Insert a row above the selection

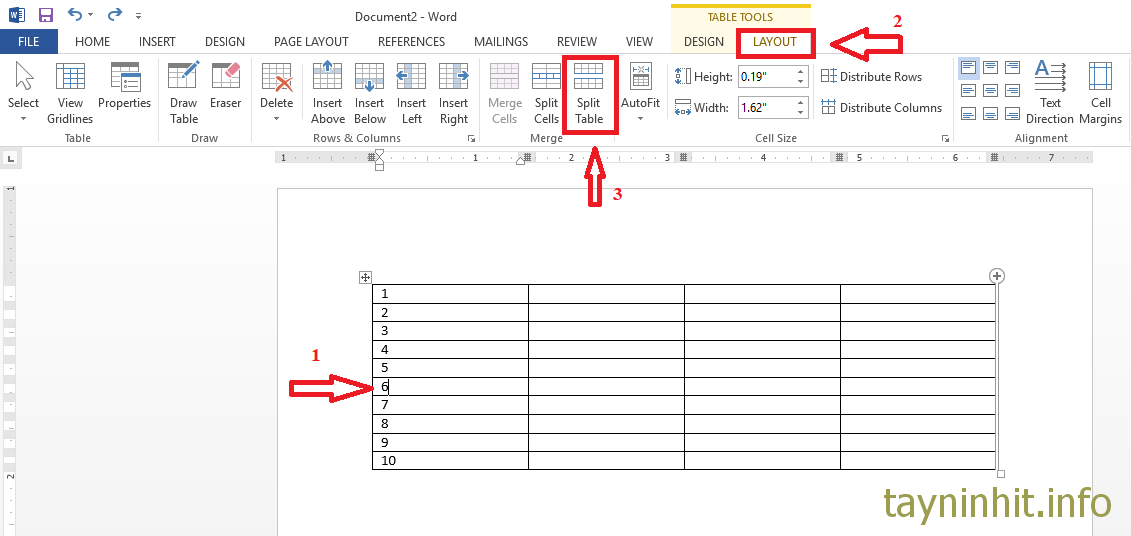328,94
